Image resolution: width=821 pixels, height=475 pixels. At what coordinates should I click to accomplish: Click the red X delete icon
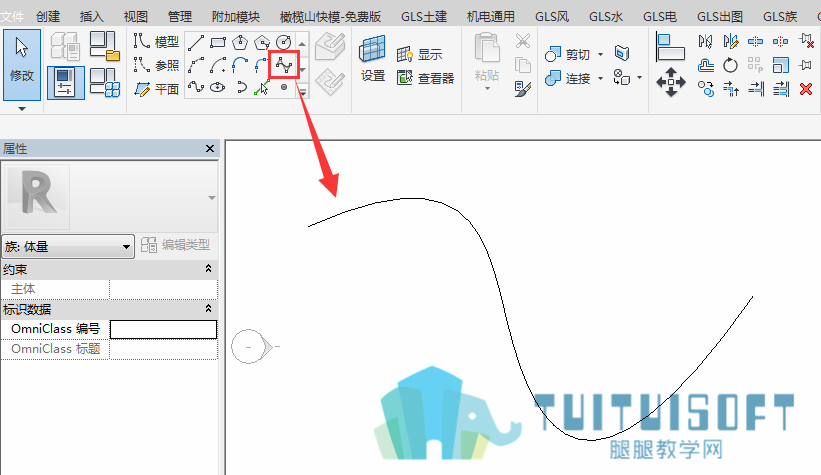point(806,89)
